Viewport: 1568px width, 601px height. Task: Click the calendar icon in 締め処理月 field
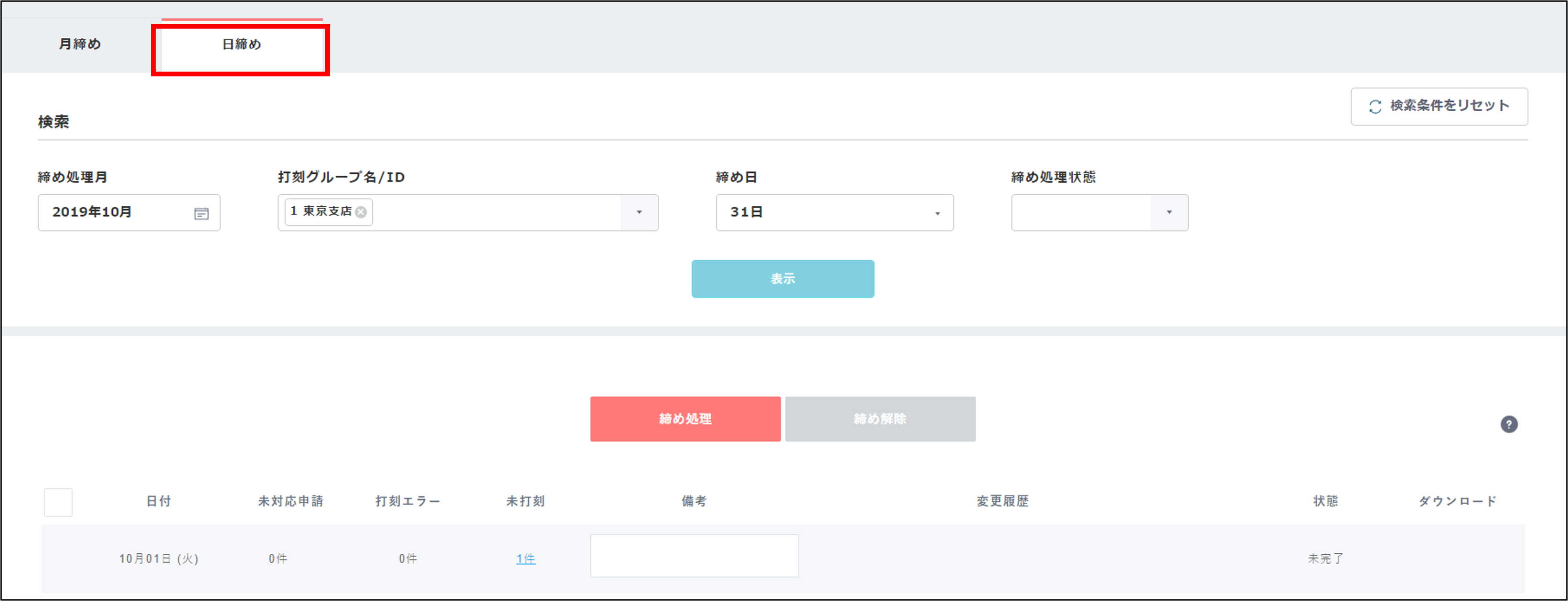[x=202, y=213]
